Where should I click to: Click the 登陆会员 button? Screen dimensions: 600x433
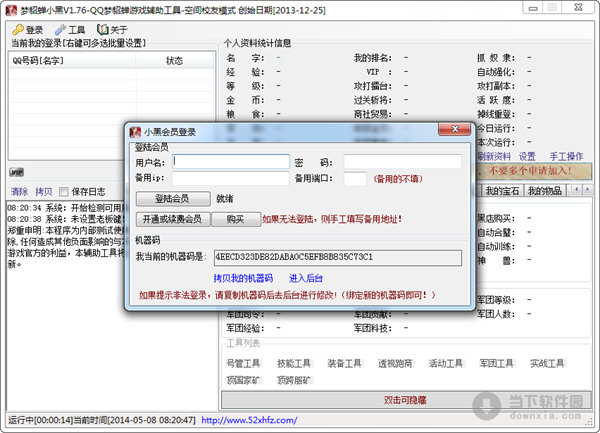coord(173,199)
